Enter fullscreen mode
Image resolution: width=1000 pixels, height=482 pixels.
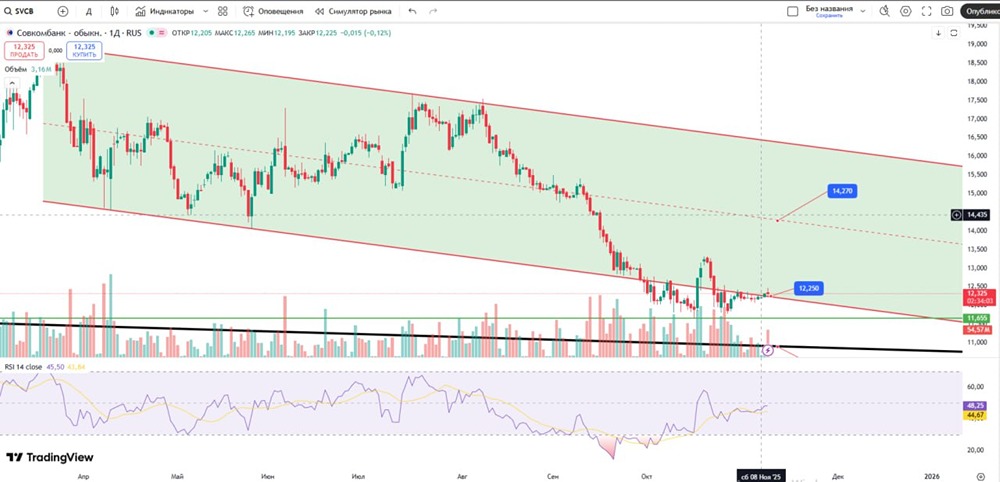pos(926,11)
